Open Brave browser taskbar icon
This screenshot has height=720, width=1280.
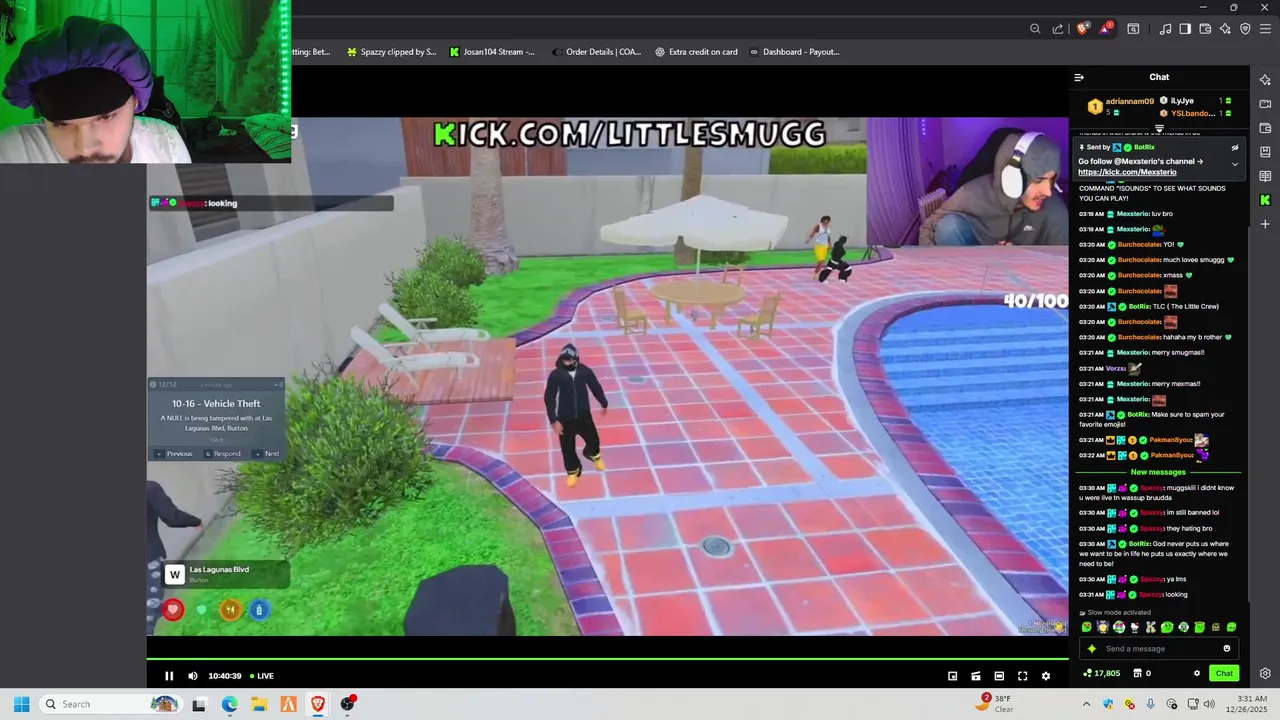(x=318, y=704)
